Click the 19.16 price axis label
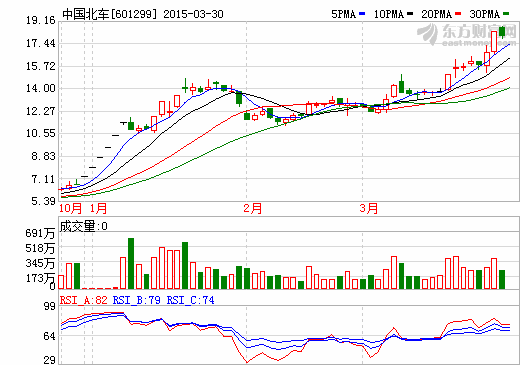Viewport: 520px width, 365px height. click(41, 21)
